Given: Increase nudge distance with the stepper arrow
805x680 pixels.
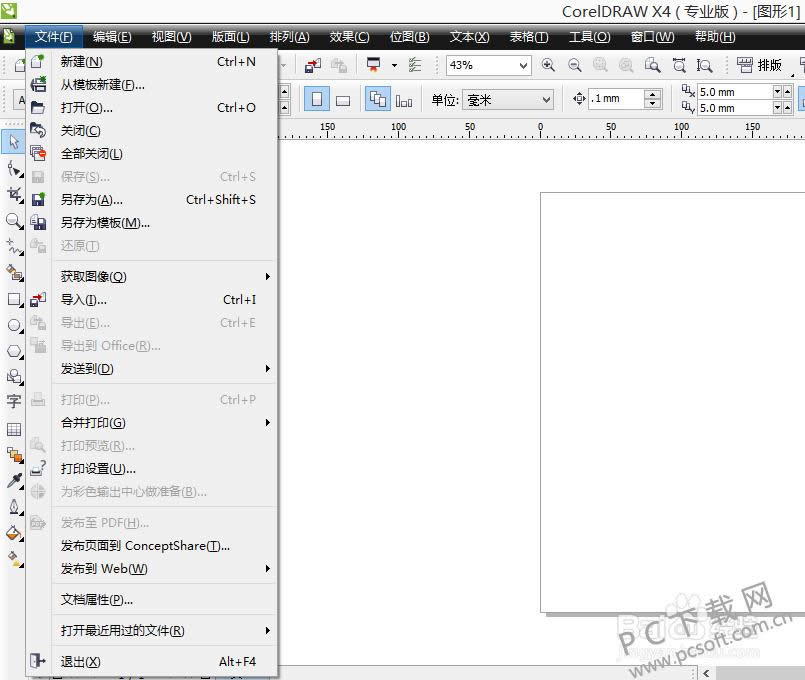Looking at the screenshot, I should (x=652, y=93).
